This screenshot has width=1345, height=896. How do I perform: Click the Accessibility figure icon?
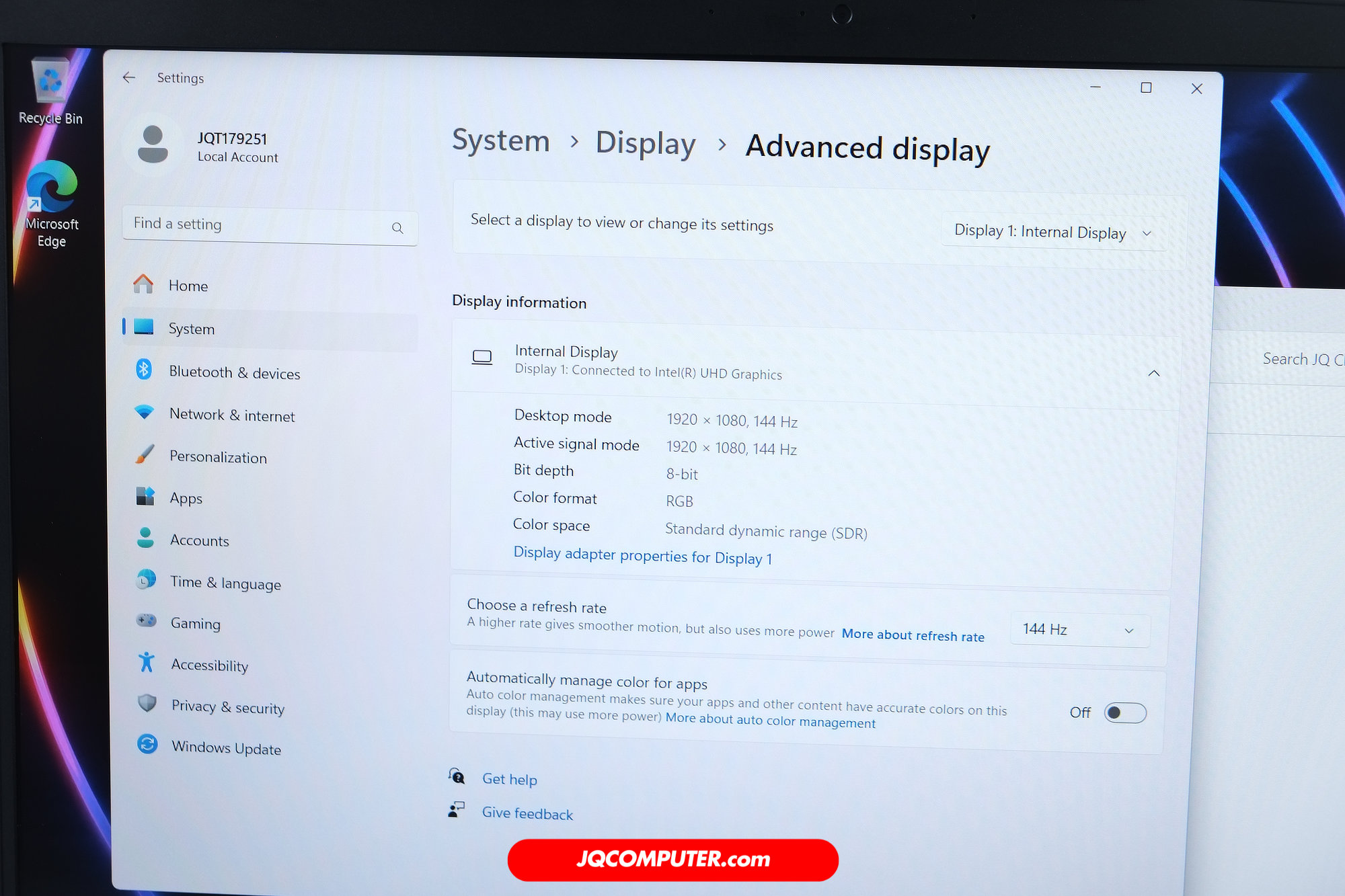[x=147, y=662]
